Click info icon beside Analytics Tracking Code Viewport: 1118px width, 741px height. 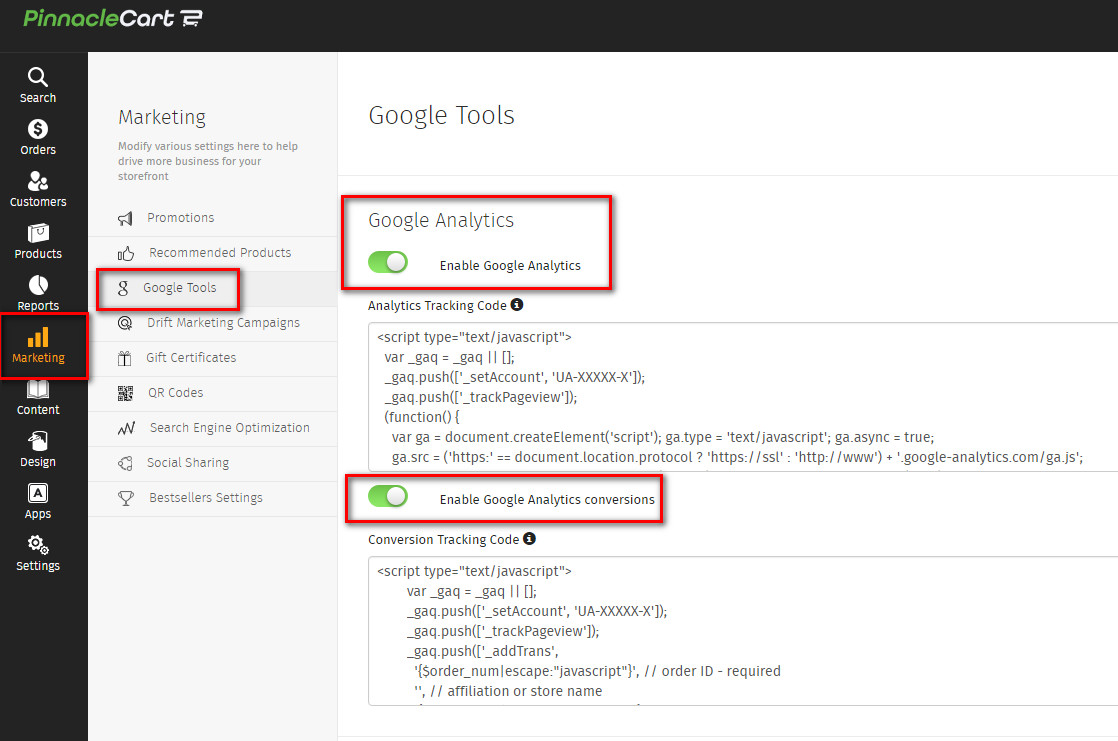tap(517, 305)
